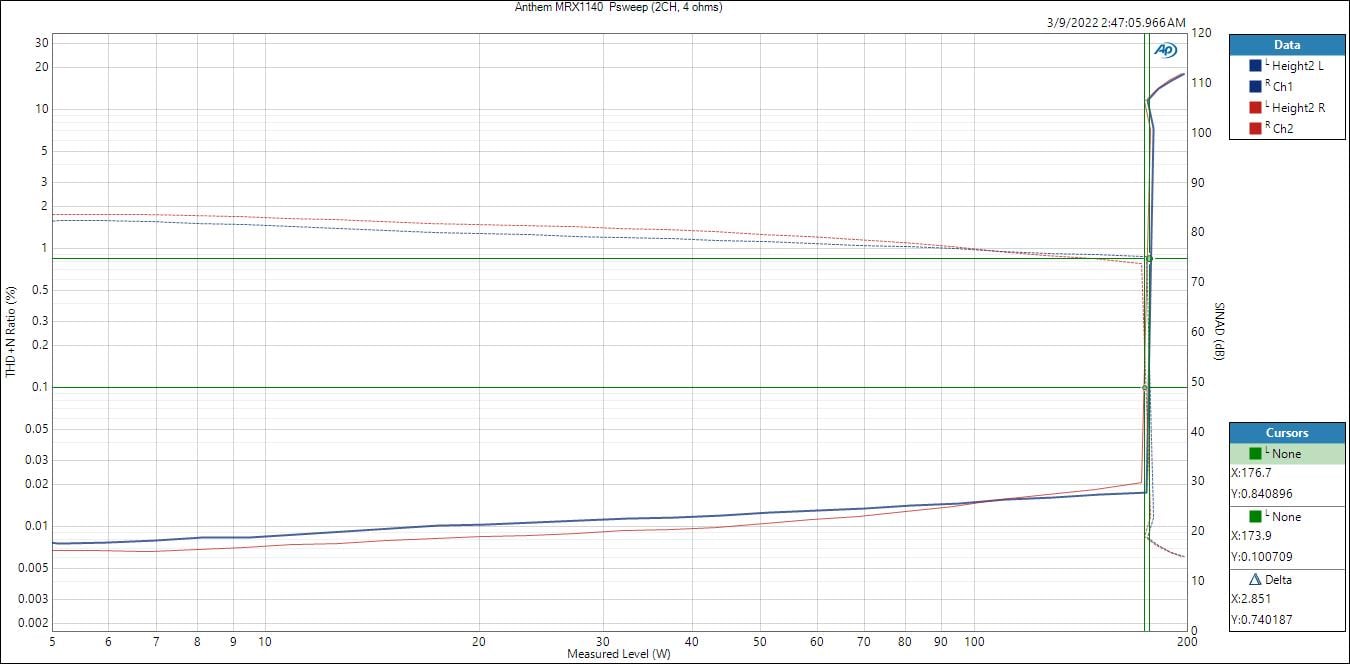
Task: Click the red Ch2 legend swatch
Action: [x=1255, y=128]
